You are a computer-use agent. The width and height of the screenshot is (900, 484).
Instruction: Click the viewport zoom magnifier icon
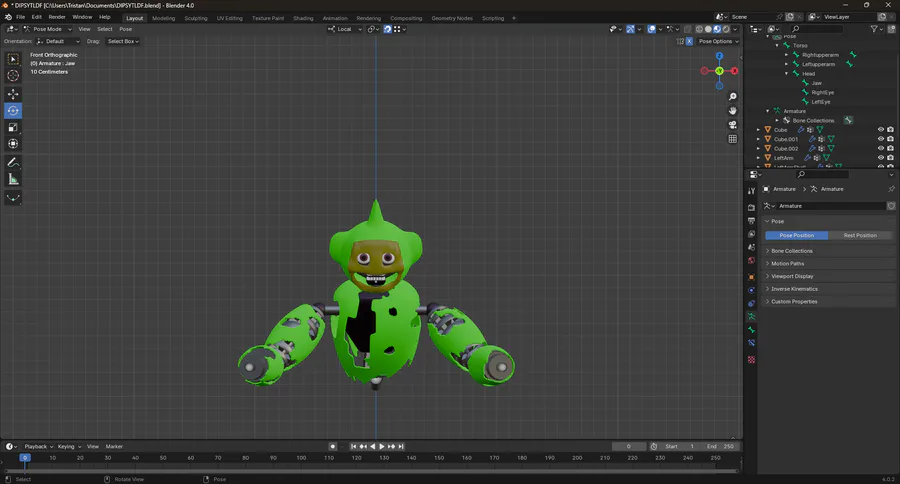pyautogui.click(x=732, y=97)
